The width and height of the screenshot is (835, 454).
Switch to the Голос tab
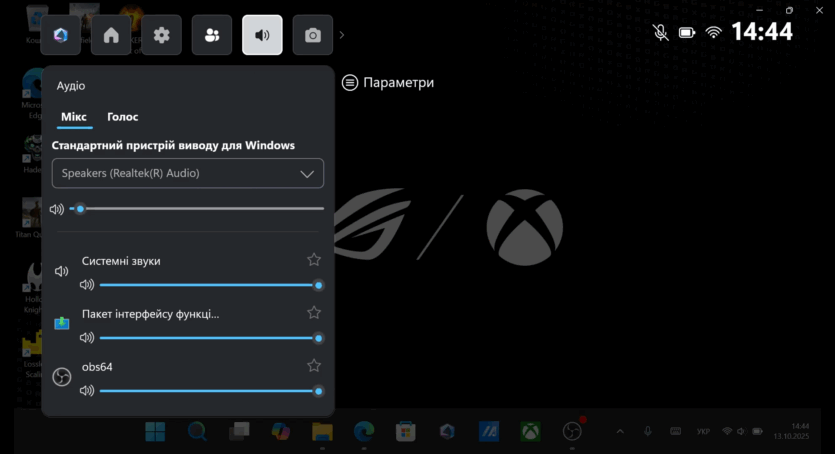tap(123, 117)
